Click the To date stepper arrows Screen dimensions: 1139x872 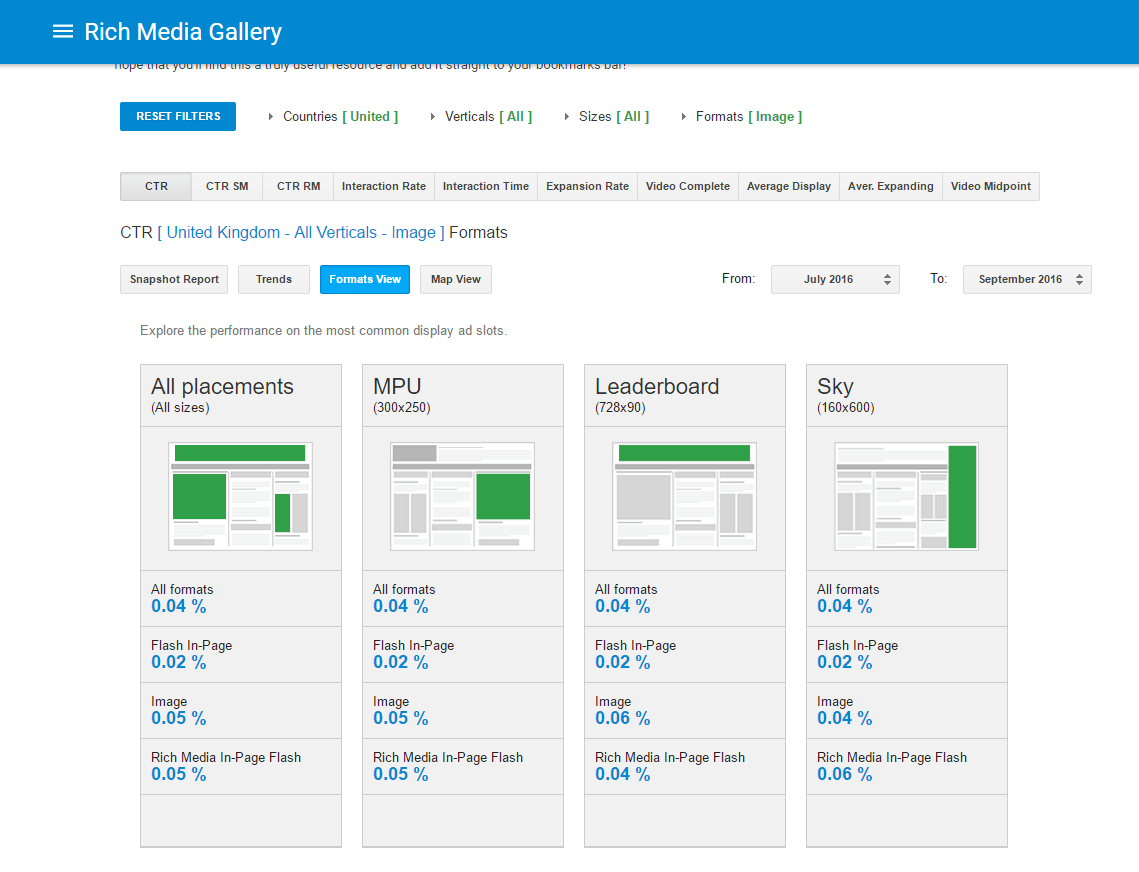[x=1077, y=279]
